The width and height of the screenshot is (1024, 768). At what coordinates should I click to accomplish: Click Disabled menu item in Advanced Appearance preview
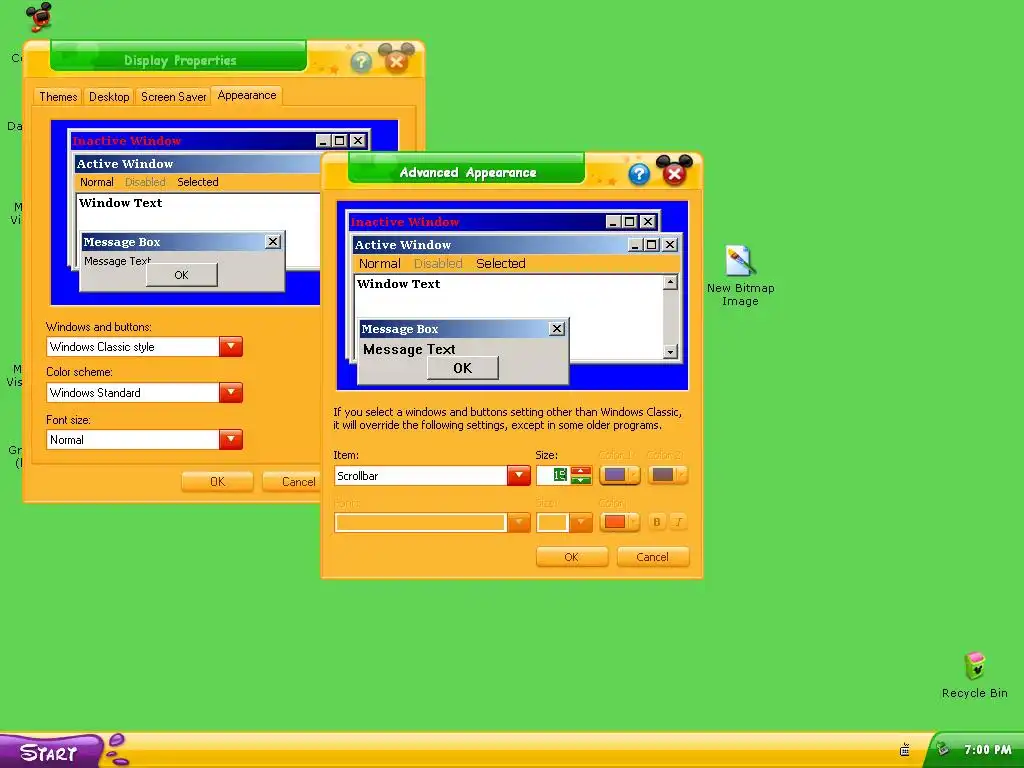click(438, 263)
